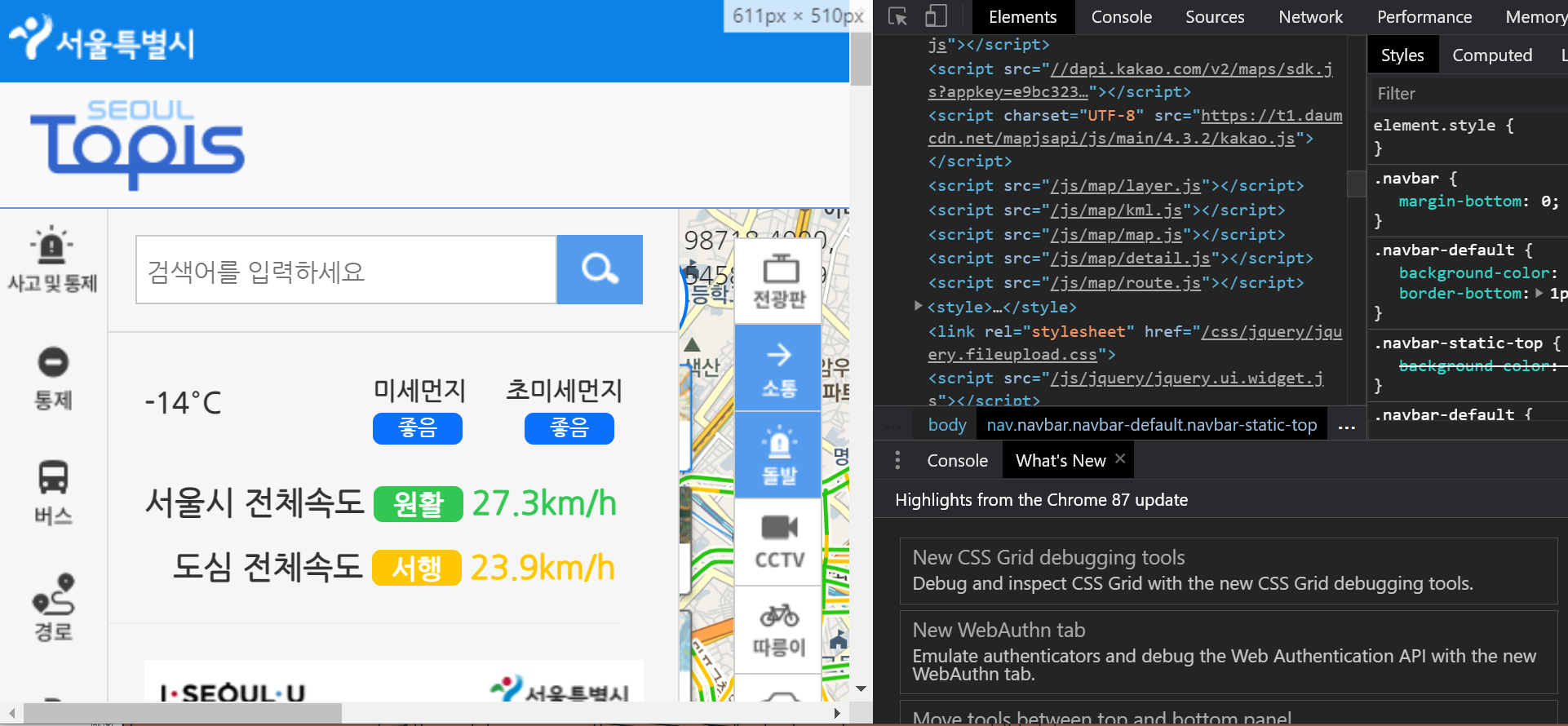Click the .navbar-static-top selector text
This screenshot has height=726, width=1568.
click(1460, 343)
